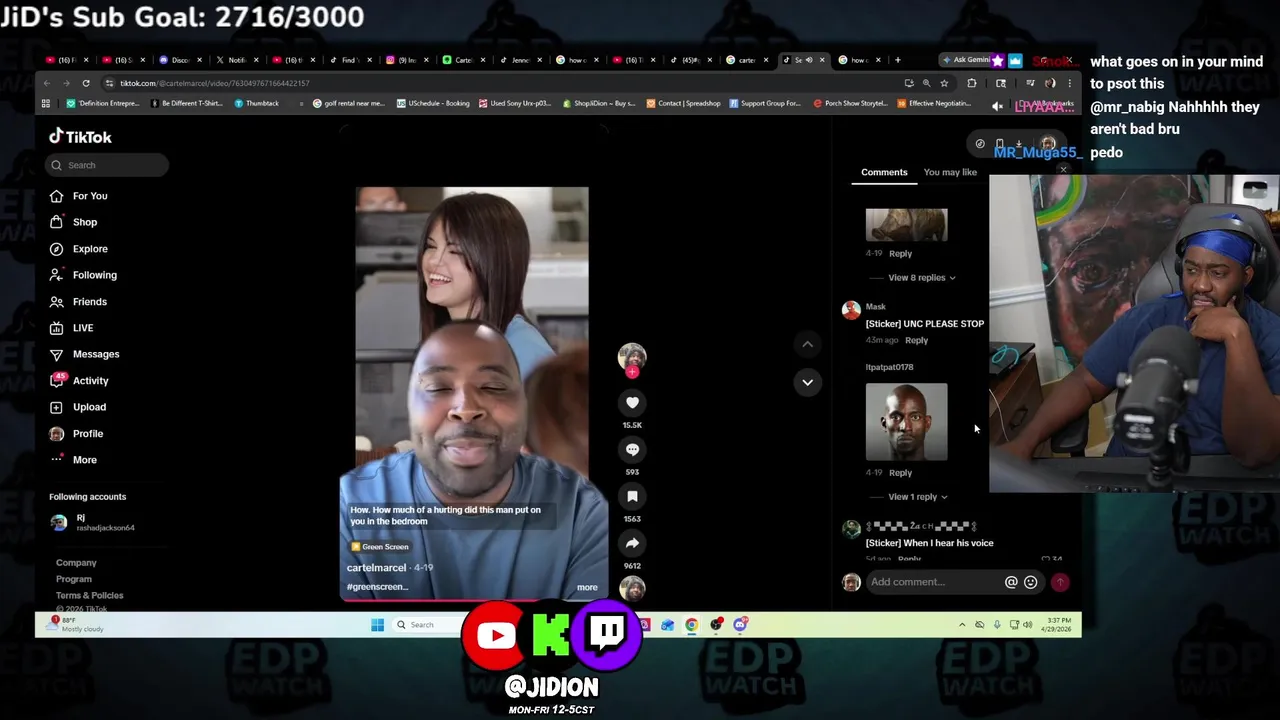The height and width of the screenshot is (720, 1280).
Task: Share the video with the arrow icon
Action: click(632, 543)
